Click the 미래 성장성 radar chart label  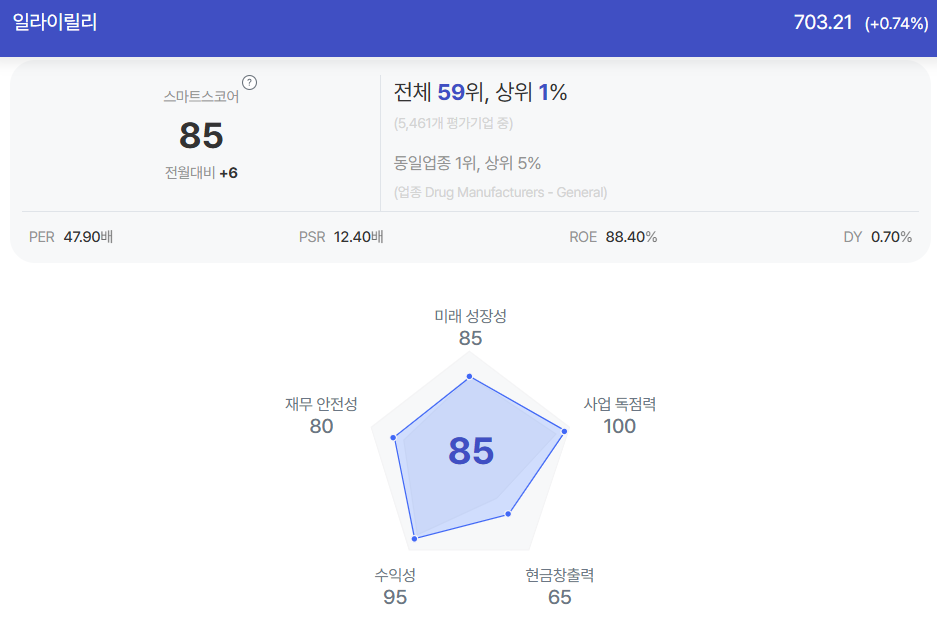470,316
